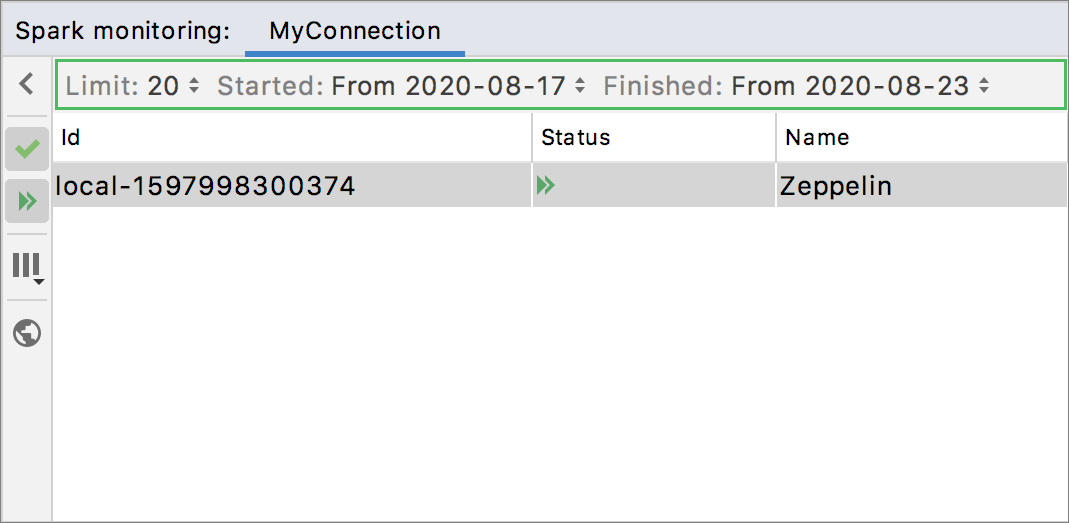The image size is (1069, 523).
Task: Open the columns visibility icon menu
Action: [27, 267]
